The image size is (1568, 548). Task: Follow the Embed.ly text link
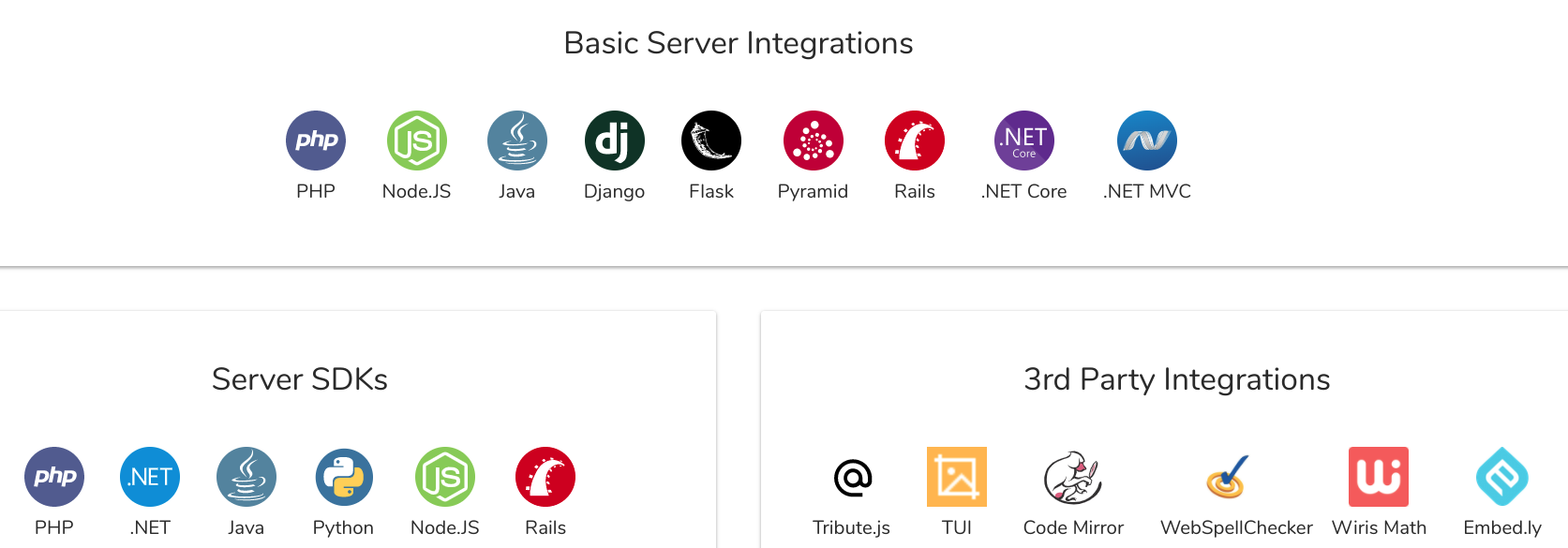1502,528
